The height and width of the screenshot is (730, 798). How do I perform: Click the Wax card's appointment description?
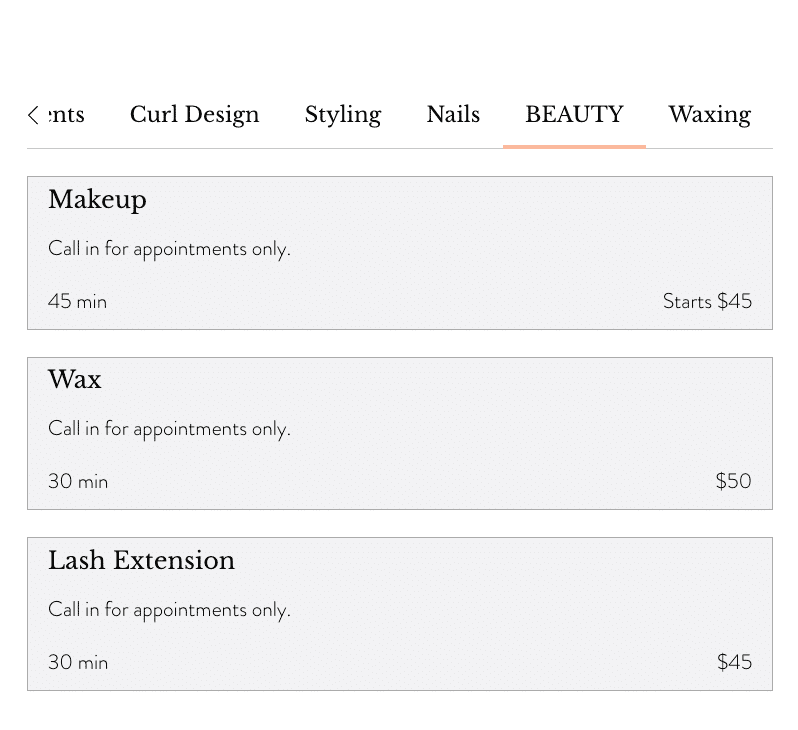(x=169, y=429)
